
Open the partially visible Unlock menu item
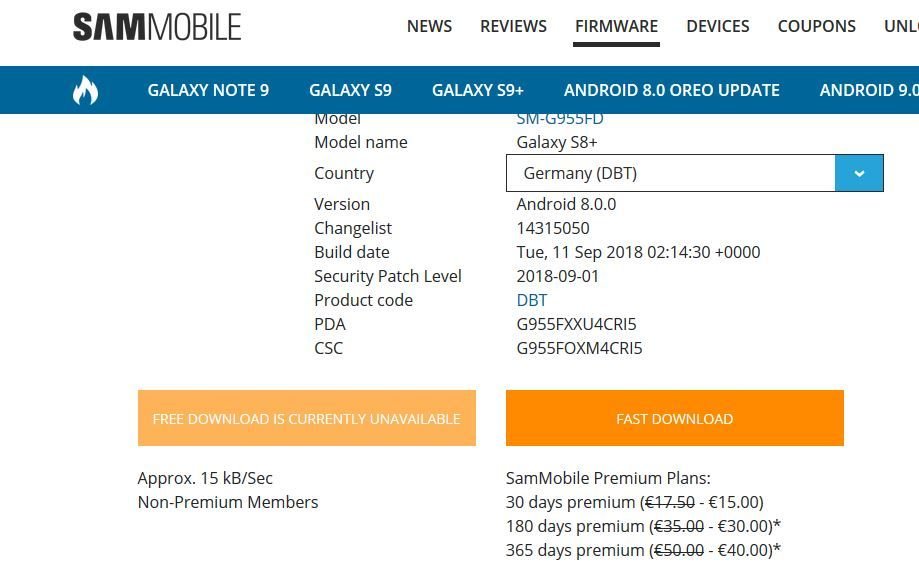click(x=901, y=26)
